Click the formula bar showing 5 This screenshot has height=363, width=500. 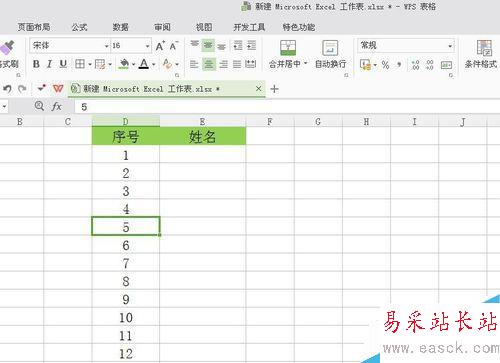tap(287, 107)
